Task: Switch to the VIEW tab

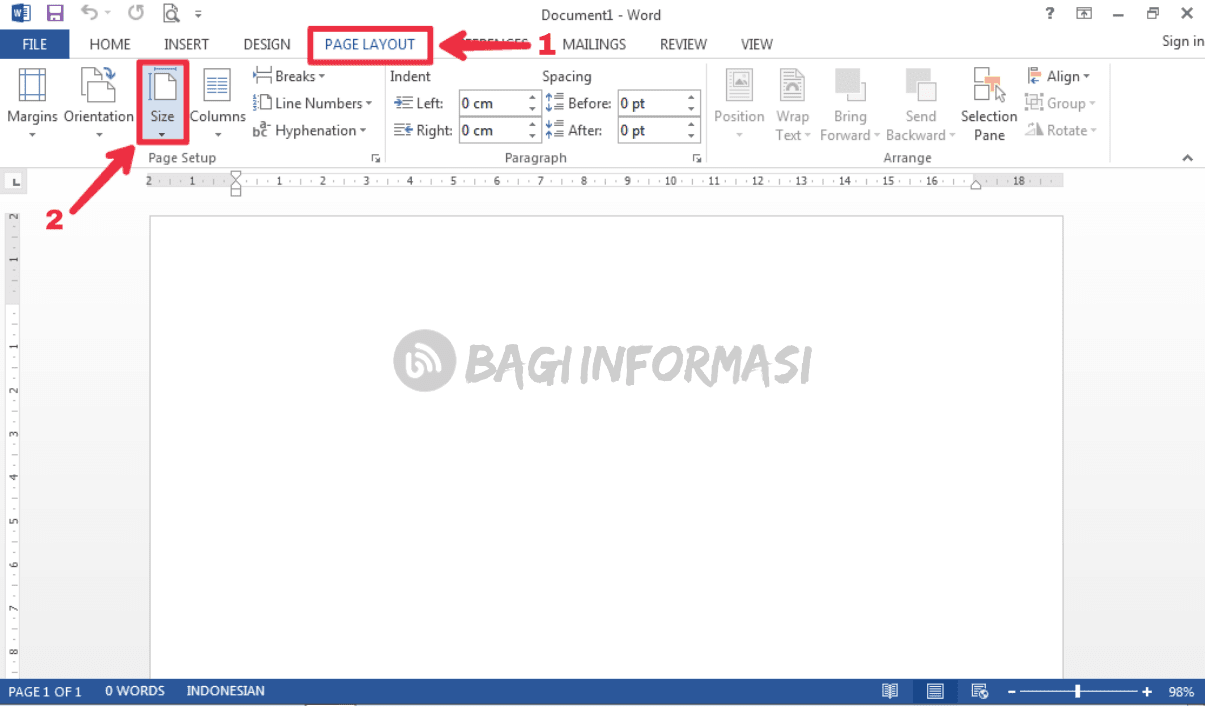Action: tap(757, 44)
